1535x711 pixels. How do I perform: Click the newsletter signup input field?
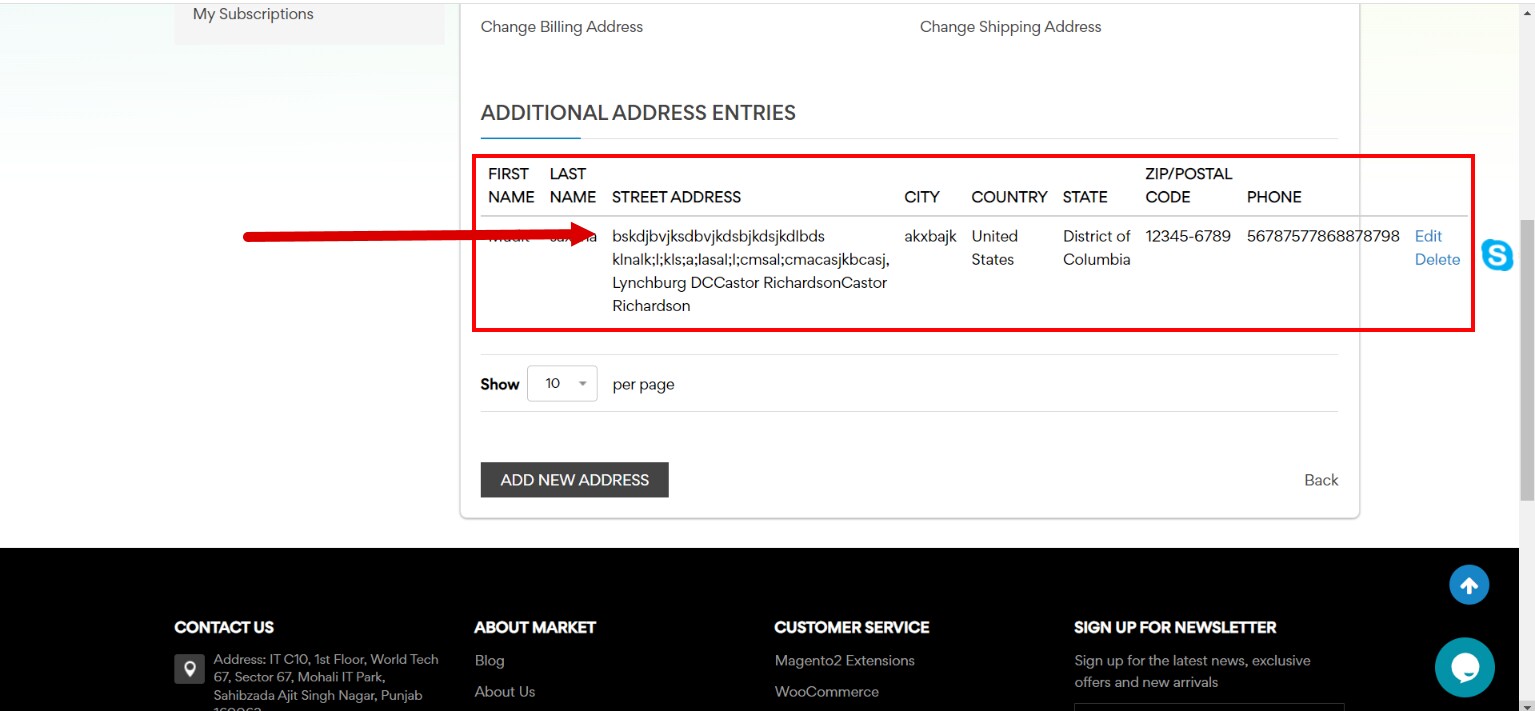(x=1208, y=708)
